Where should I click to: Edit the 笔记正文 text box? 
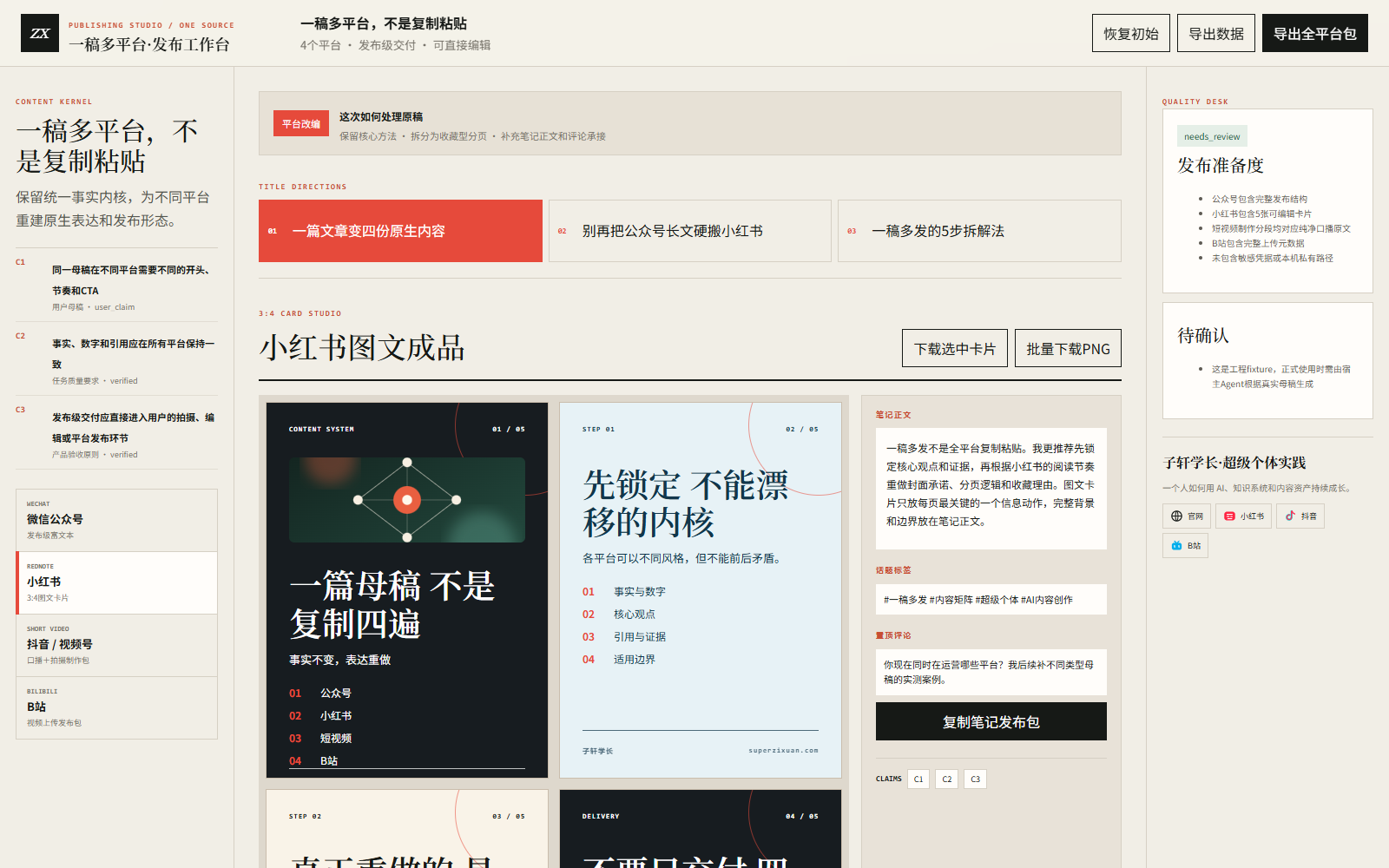point(991,488)
